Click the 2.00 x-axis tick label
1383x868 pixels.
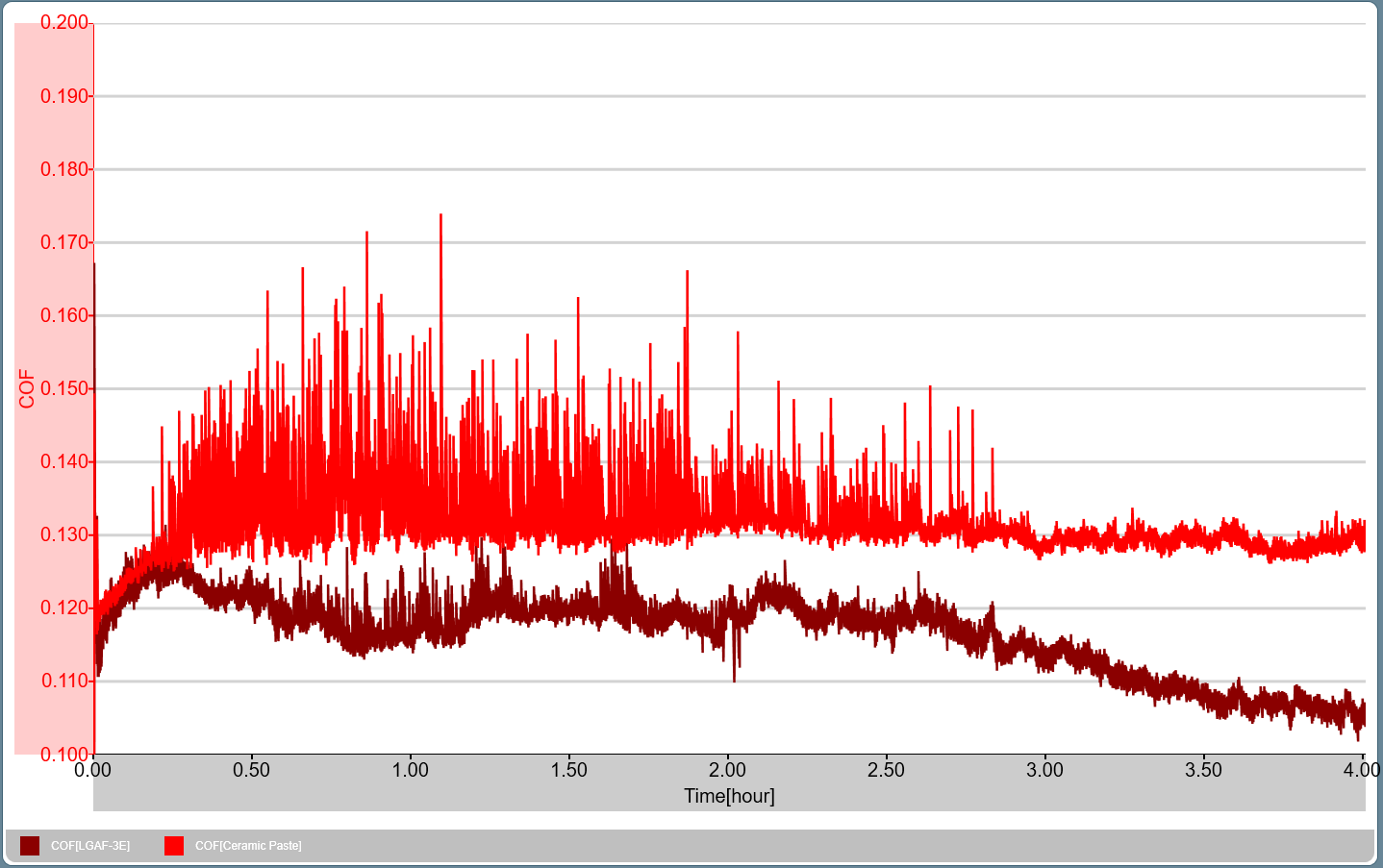point(727,770)
